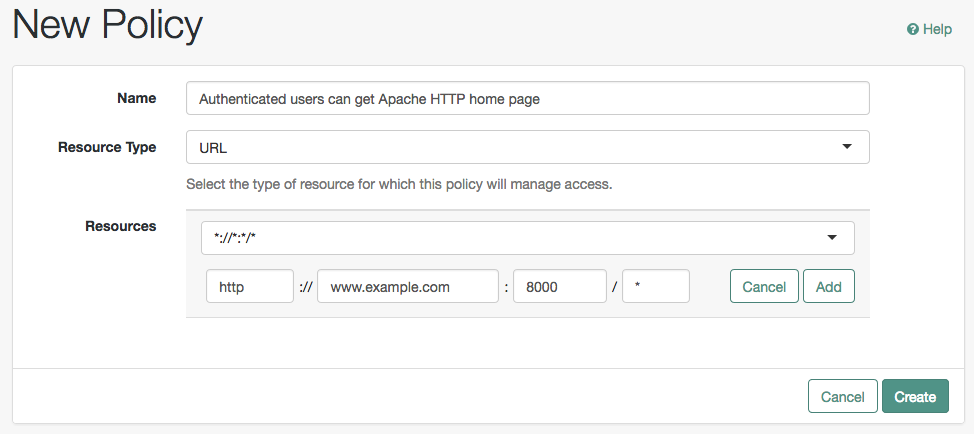Open the *://*:*/* resource pattern dropdown
This screenshot has width=974, height=434.
[527, 238]
